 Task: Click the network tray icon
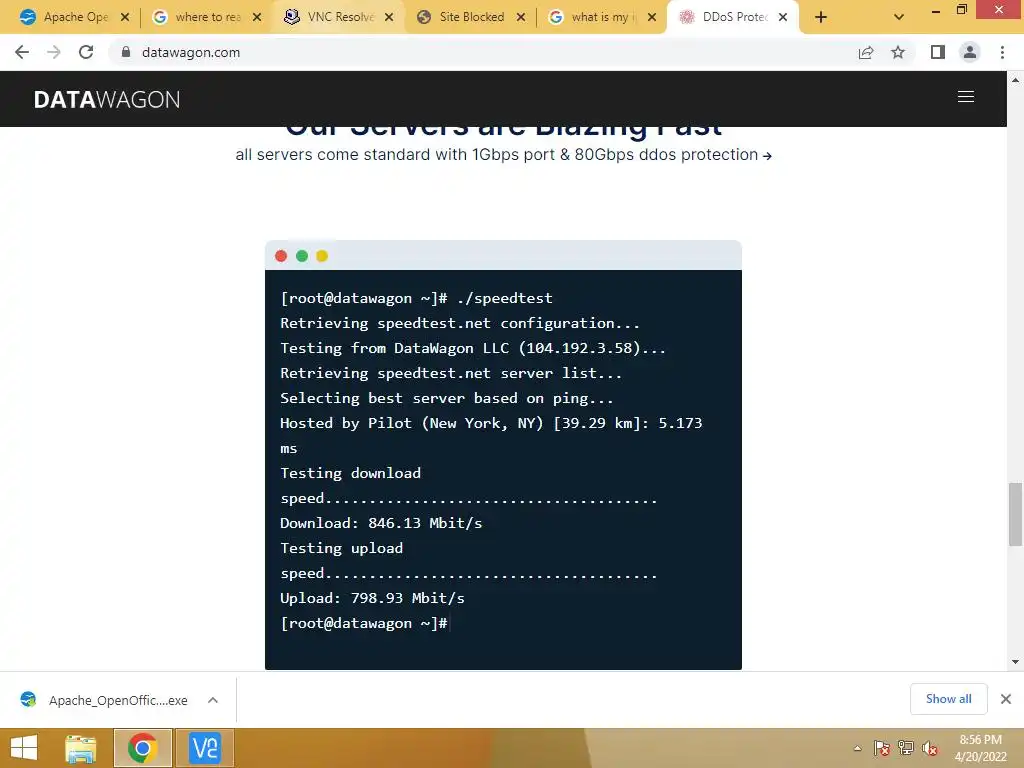point(906,748)
